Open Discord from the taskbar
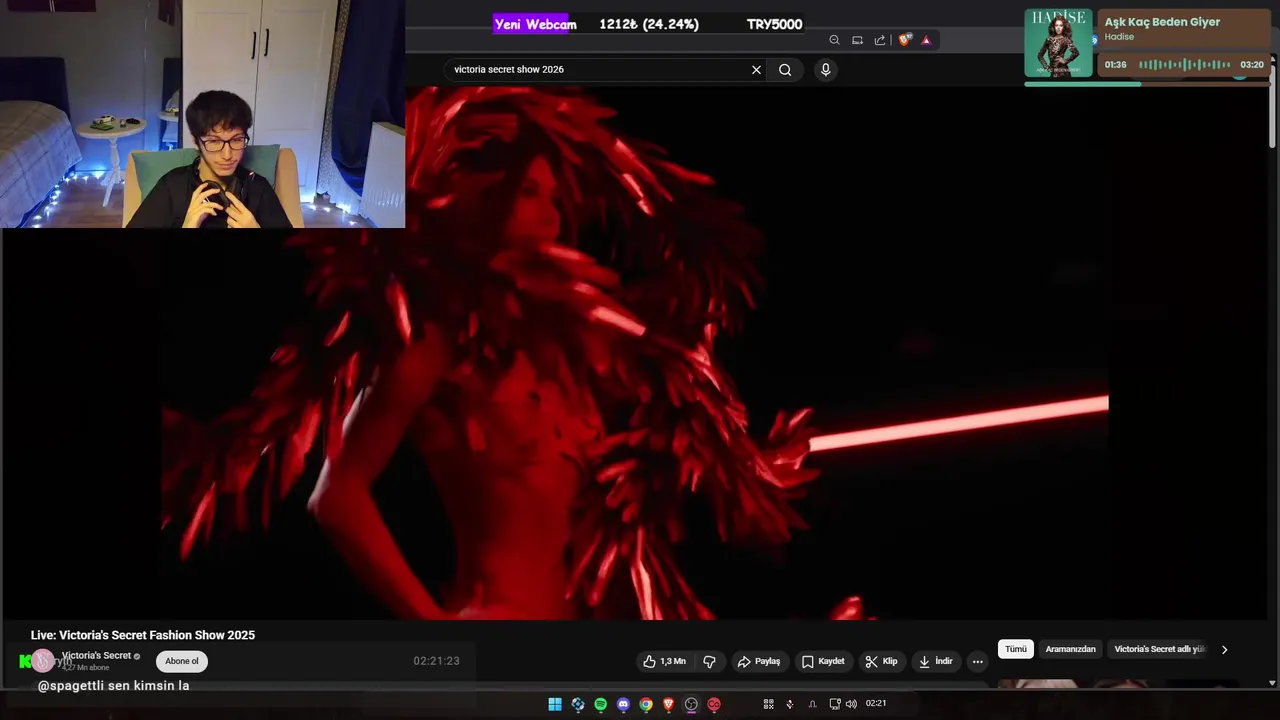 [623, 704]
